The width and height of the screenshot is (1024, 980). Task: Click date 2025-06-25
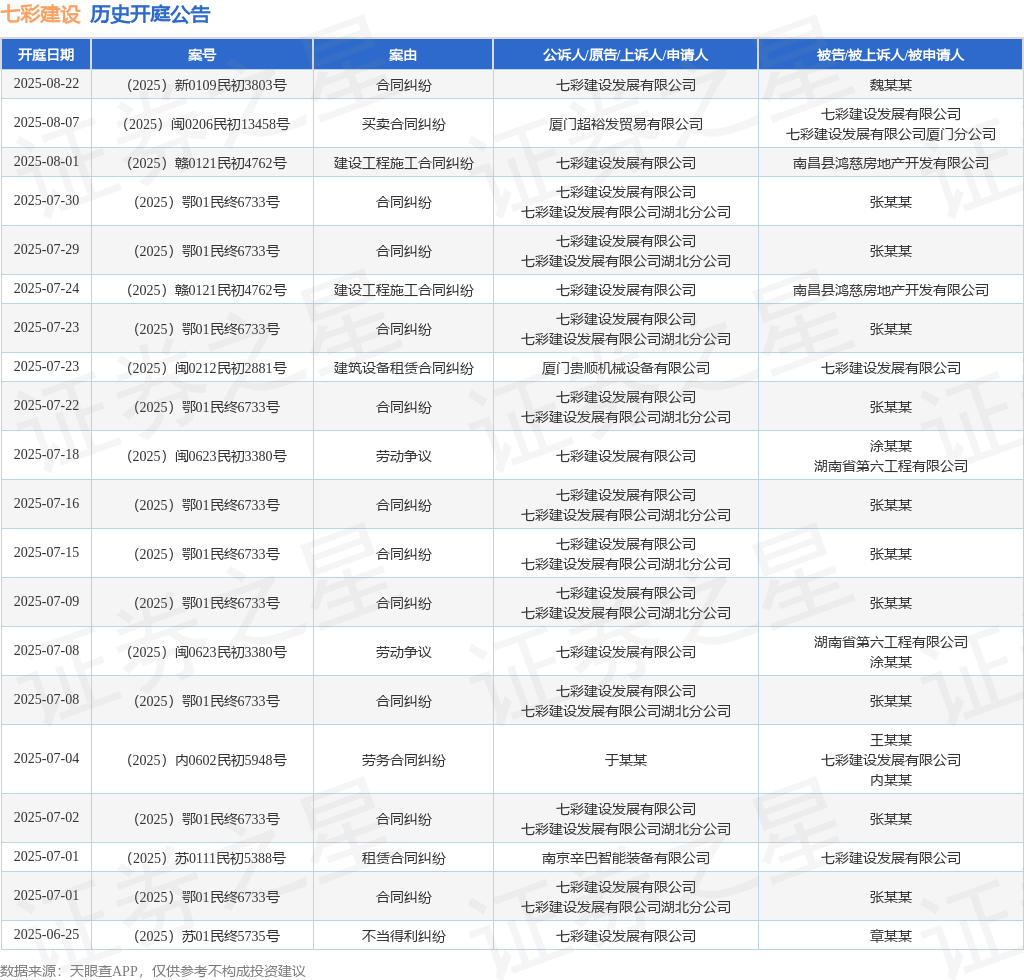(46, 934)
